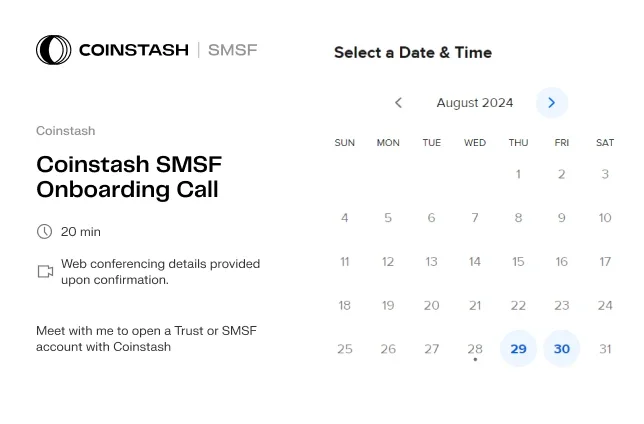Image resolution: width=644 pixels, height=424 pixels.
Task: Go to previous month with left chevron
Action: 398,103
